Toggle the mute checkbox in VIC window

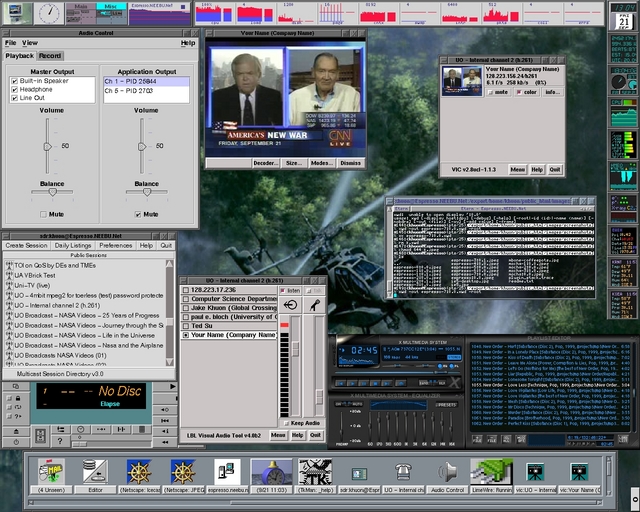click(491, 92)
